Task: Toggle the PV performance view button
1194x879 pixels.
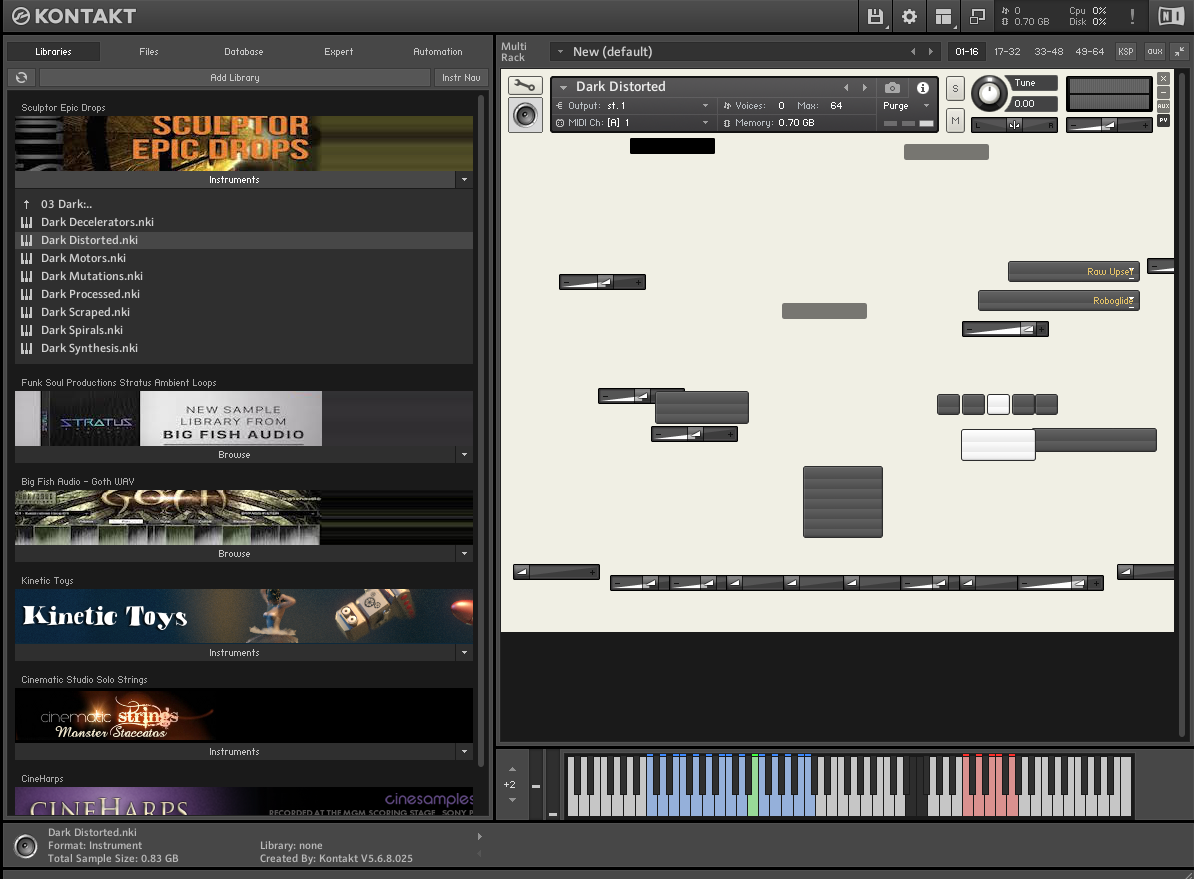Action: pos(1164,120)
